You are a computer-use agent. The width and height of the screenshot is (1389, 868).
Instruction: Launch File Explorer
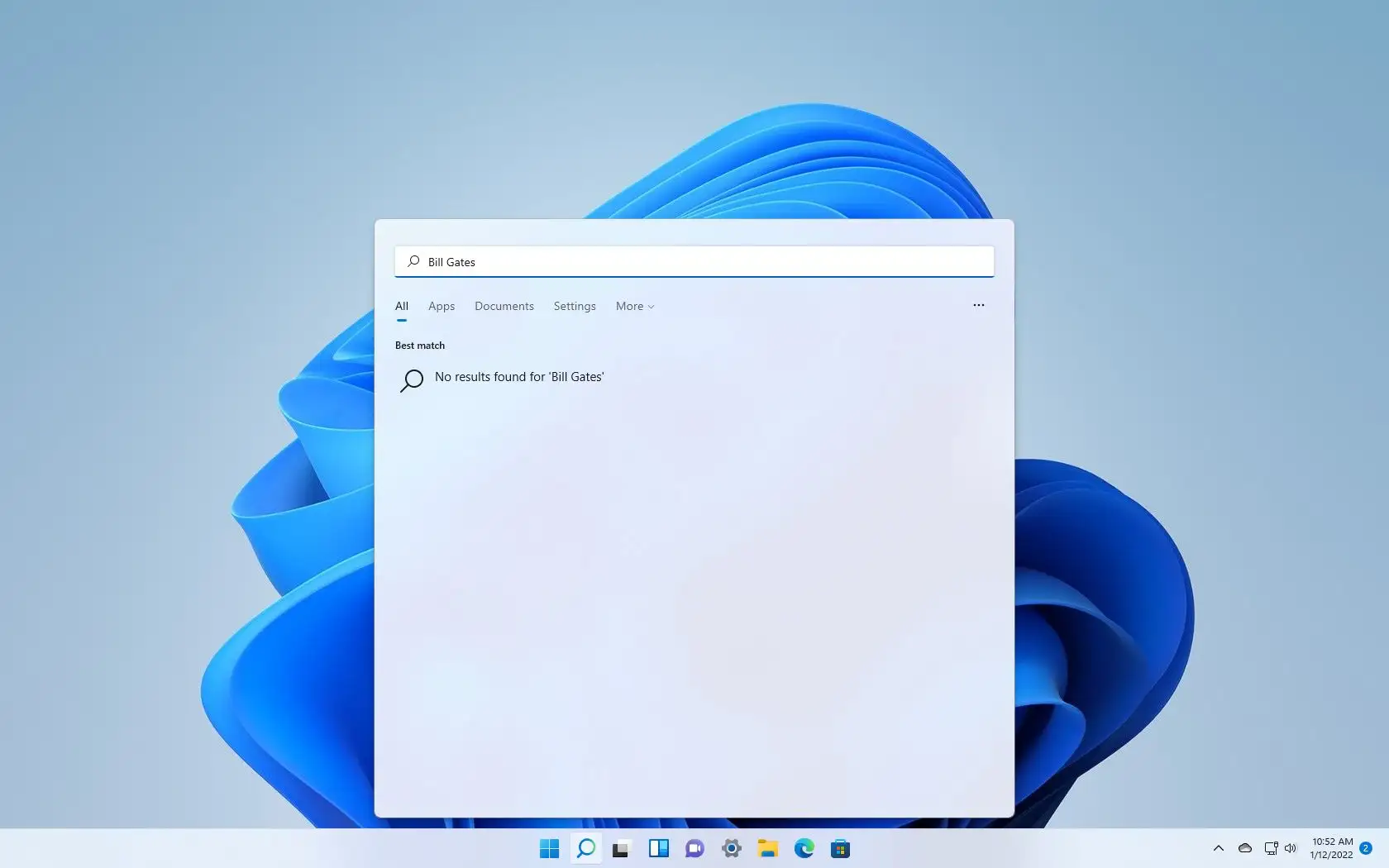tap(767, 848)
